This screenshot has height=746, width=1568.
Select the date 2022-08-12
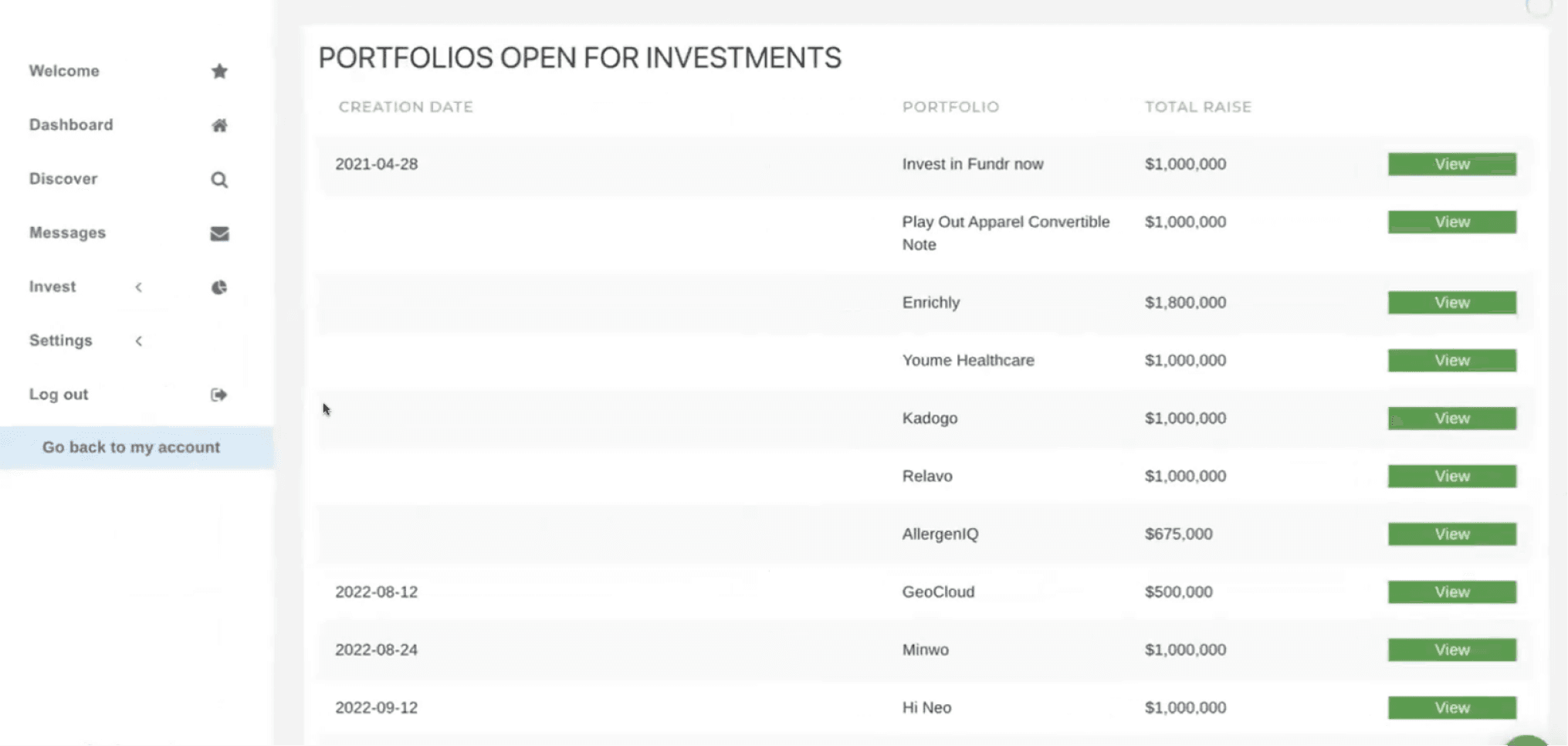click(x=376, y=592)
